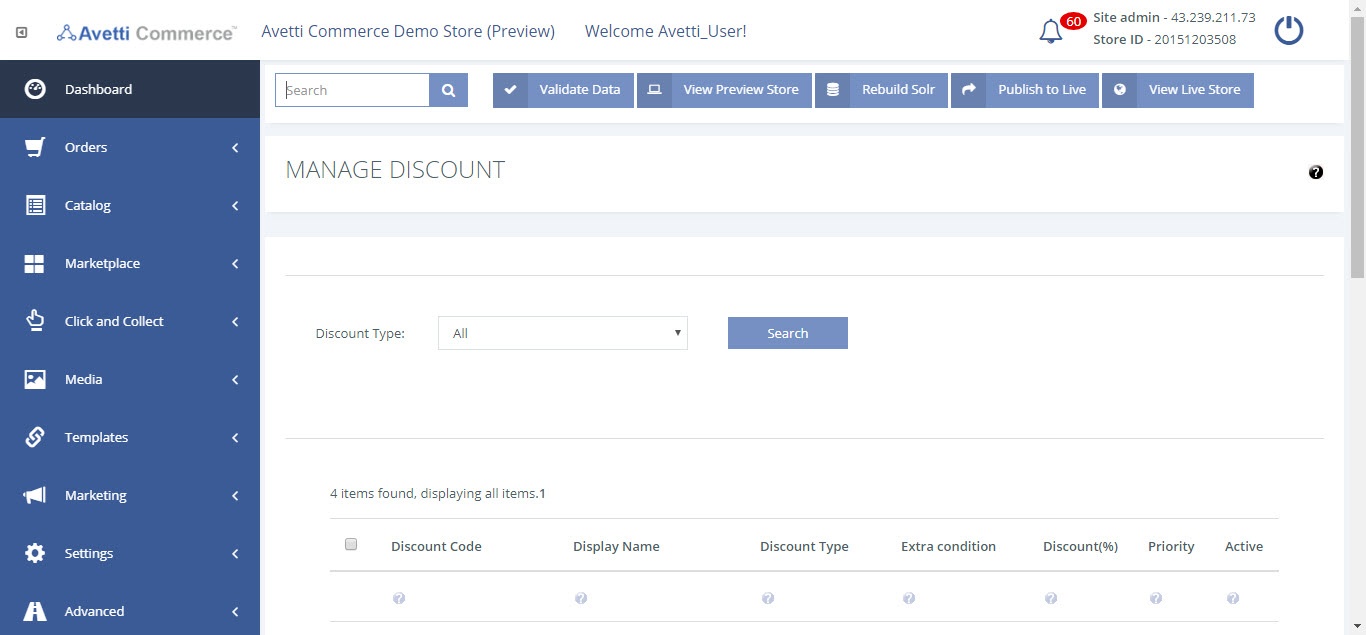Expand the Templates menu chevron
Viewport: 1366px width, 635px height.
(235, 438)
